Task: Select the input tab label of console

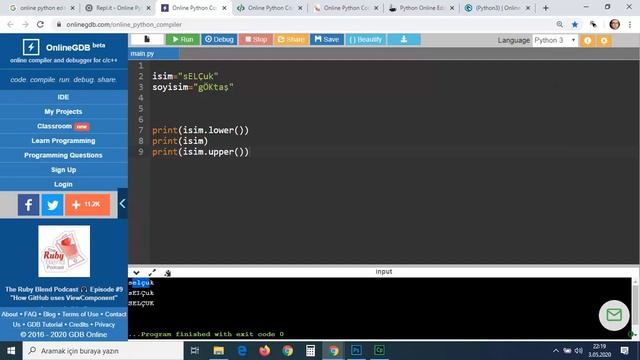Action: [384, 271]
